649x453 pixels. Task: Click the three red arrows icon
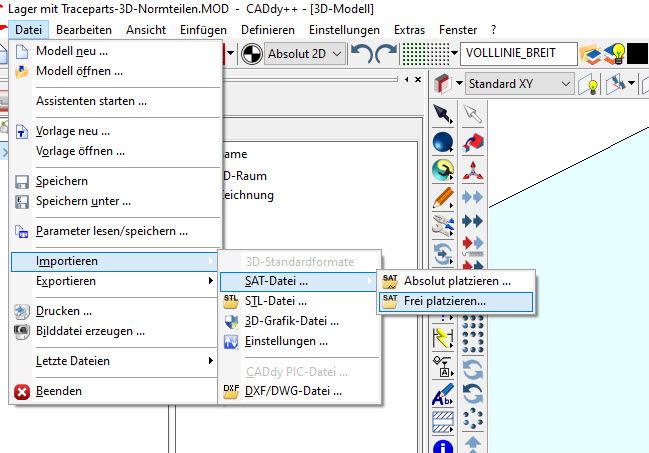[x=473, y=170]
